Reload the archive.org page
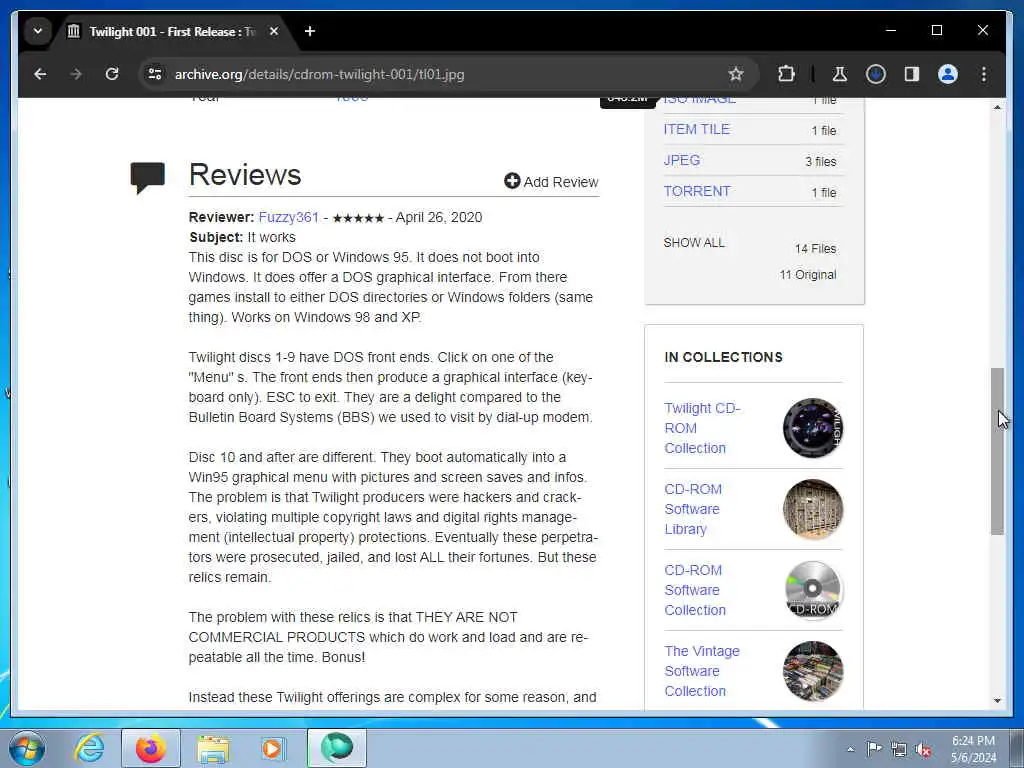 pos(112,74)
